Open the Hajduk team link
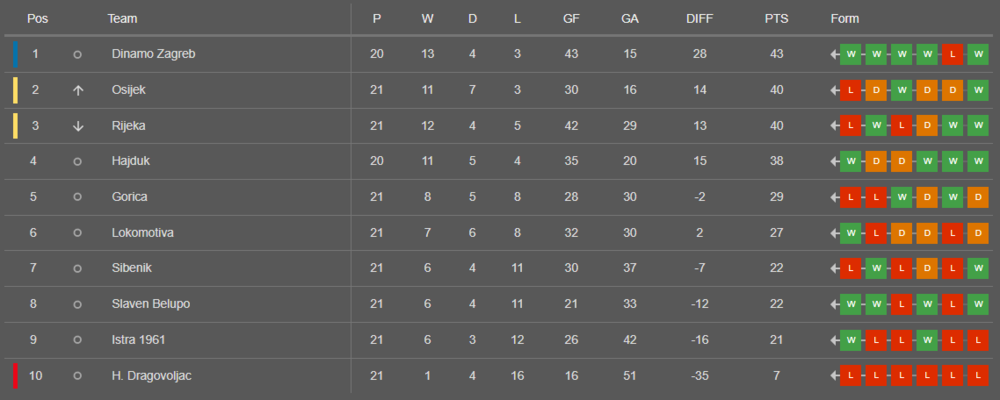The image size is (1000, 400). tap(132, 161)
